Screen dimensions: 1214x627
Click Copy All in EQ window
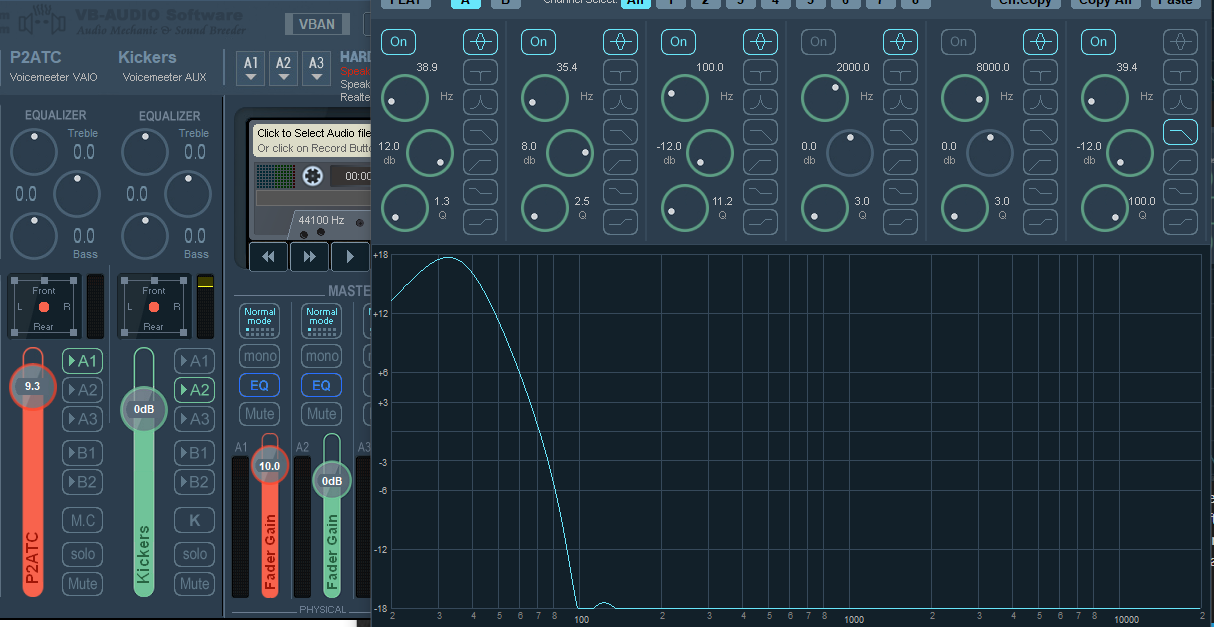pyautogui.click(x=1106, y=3)
